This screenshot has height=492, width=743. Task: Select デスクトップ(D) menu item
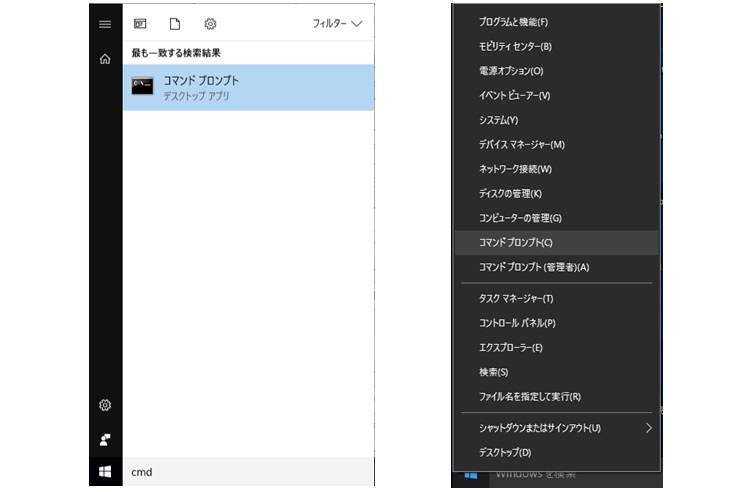[x=556, y=453]
